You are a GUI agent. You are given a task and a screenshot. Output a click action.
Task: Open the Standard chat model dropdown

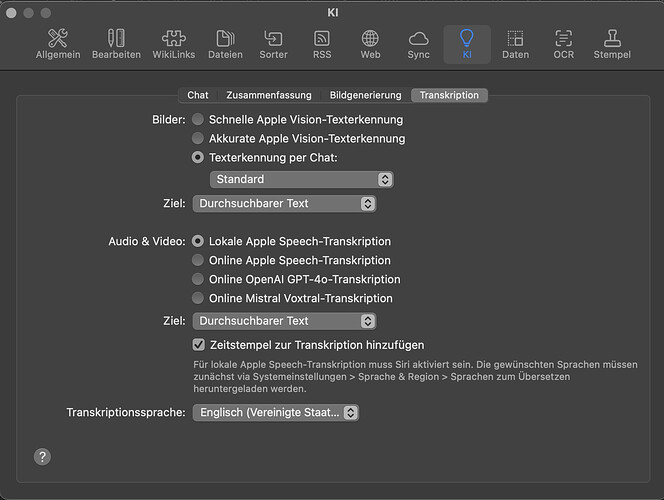(301, 179)
